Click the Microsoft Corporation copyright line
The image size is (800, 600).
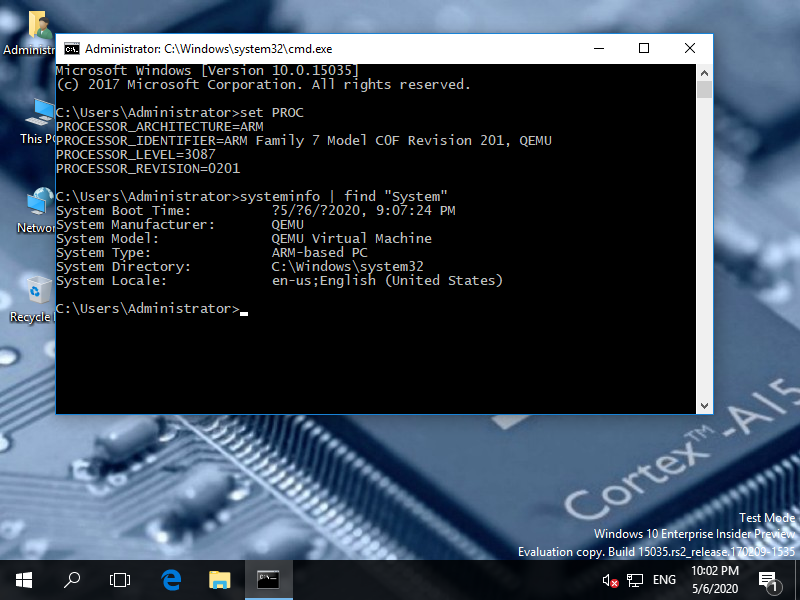[263, 85]
